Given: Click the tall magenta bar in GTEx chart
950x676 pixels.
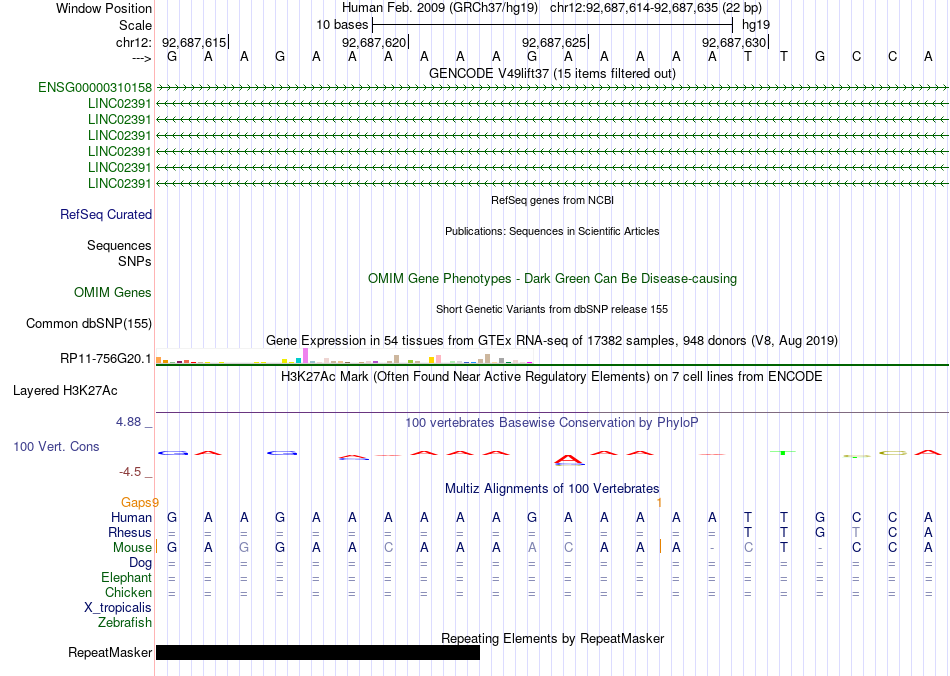Looking at the screenshot, I should pyautogui.click(x=306, y=356).
